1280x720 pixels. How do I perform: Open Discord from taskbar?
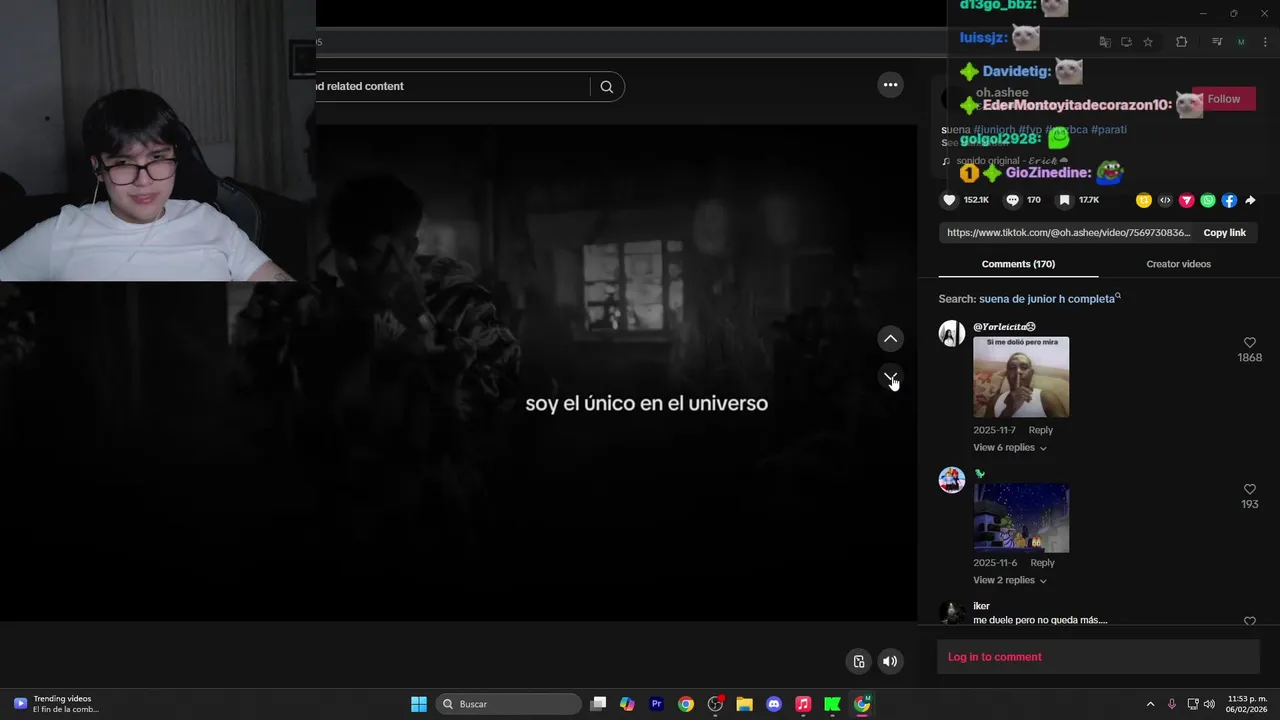click(x=773, y=704)
